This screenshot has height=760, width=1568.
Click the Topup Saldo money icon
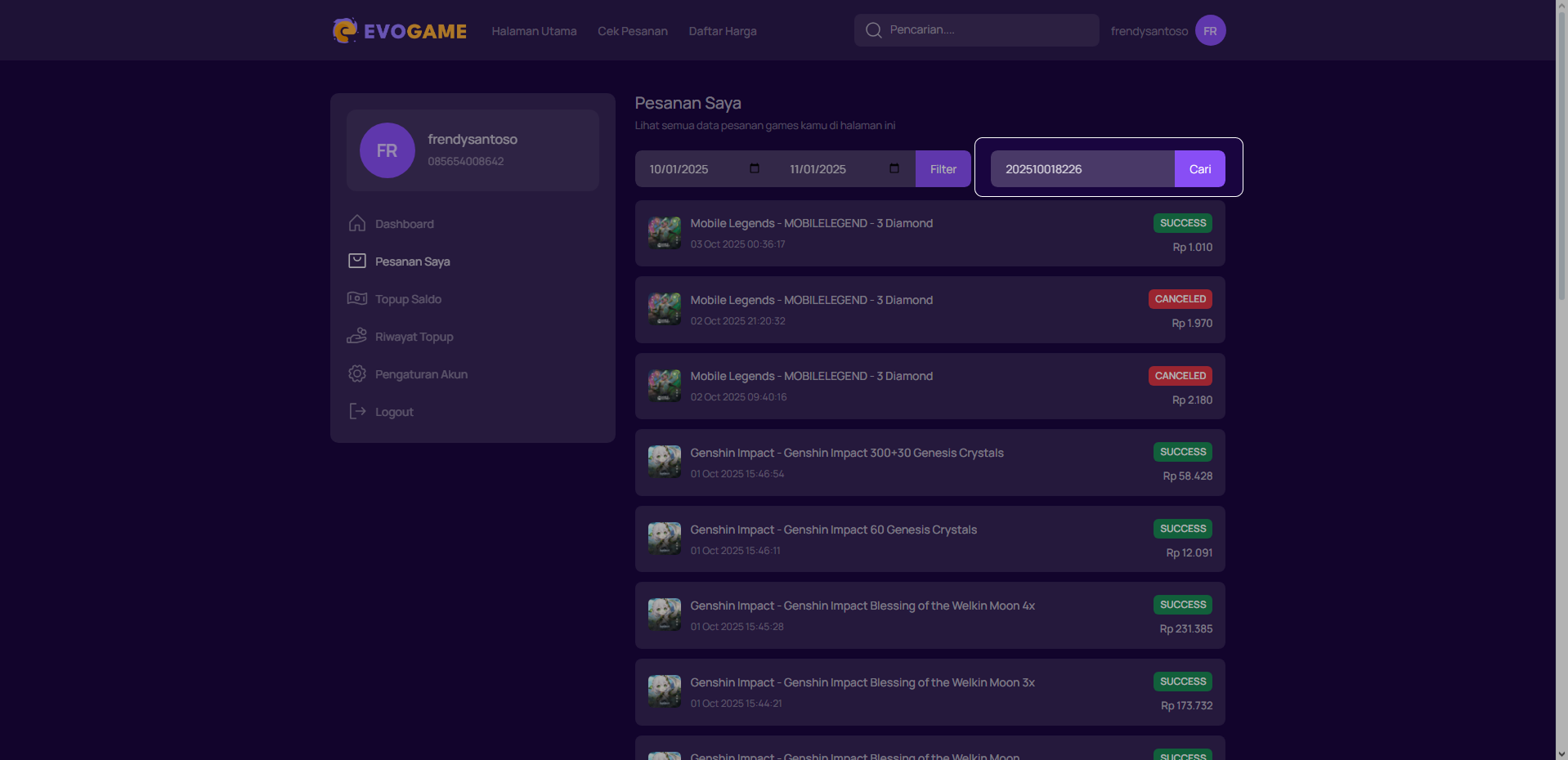point(356,298)
